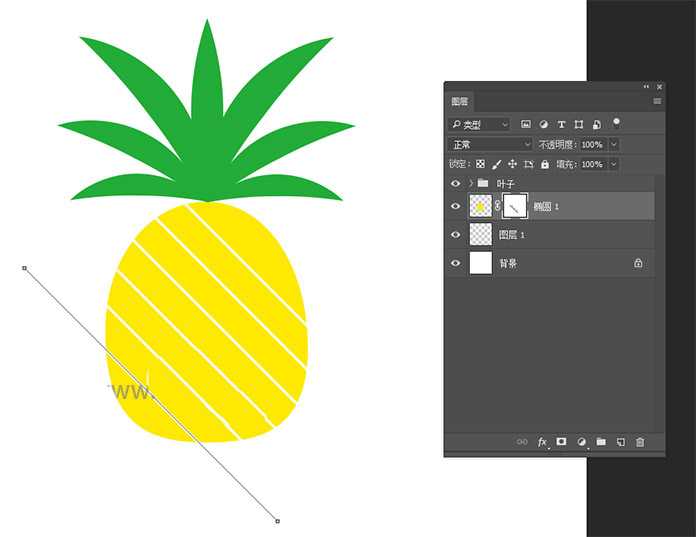Lock transparent pixels icon

point(480,164)
